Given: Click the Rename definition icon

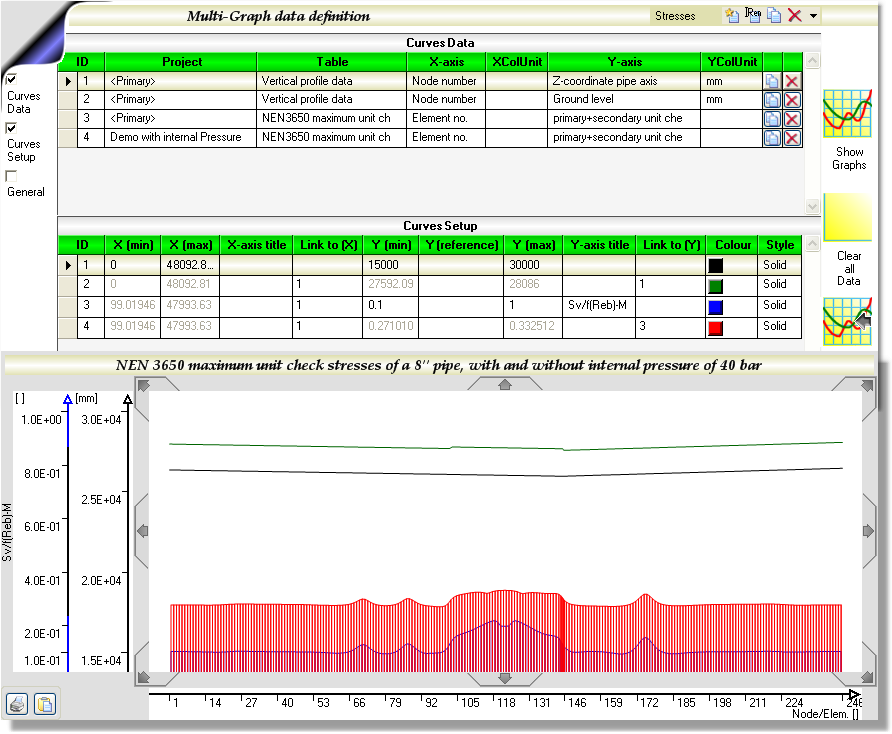Looking at the screenshot, I should 753,15.
